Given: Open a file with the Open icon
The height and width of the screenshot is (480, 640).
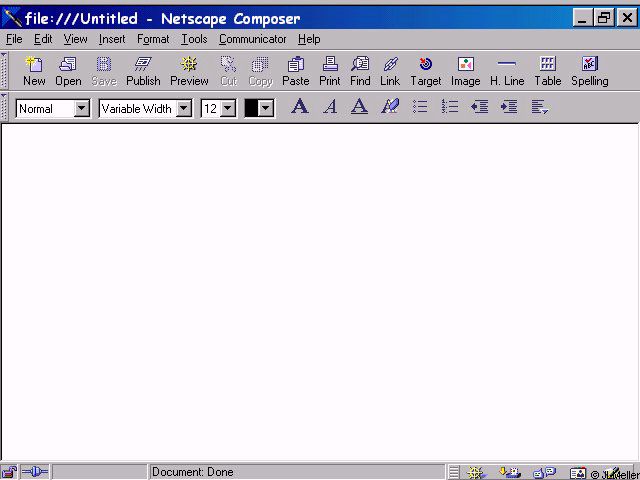Looking at the screenshot, I should pos(68,71).
